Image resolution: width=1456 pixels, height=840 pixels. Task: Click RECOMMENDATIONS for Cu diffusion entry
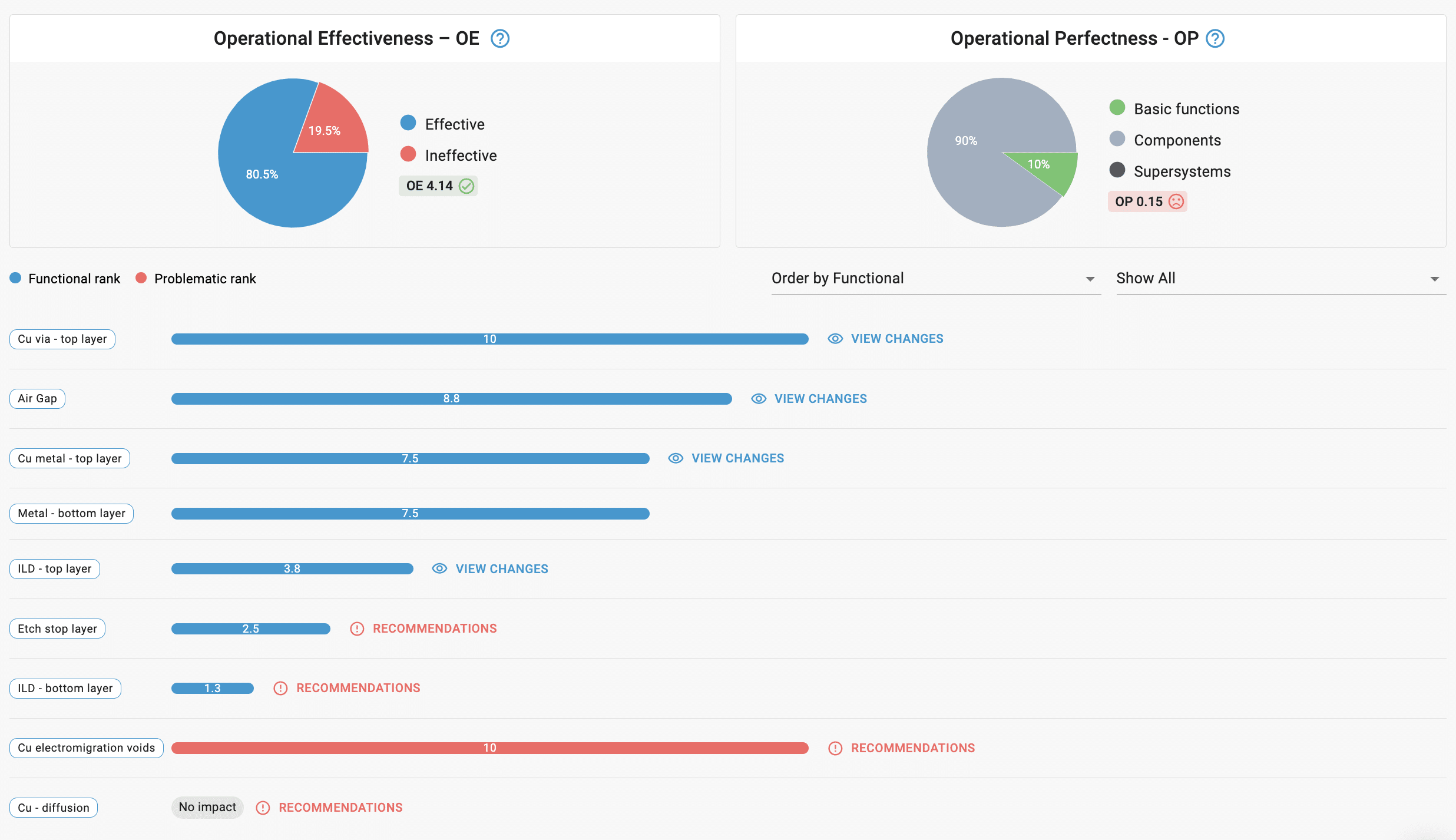click(x=340, y=807)
